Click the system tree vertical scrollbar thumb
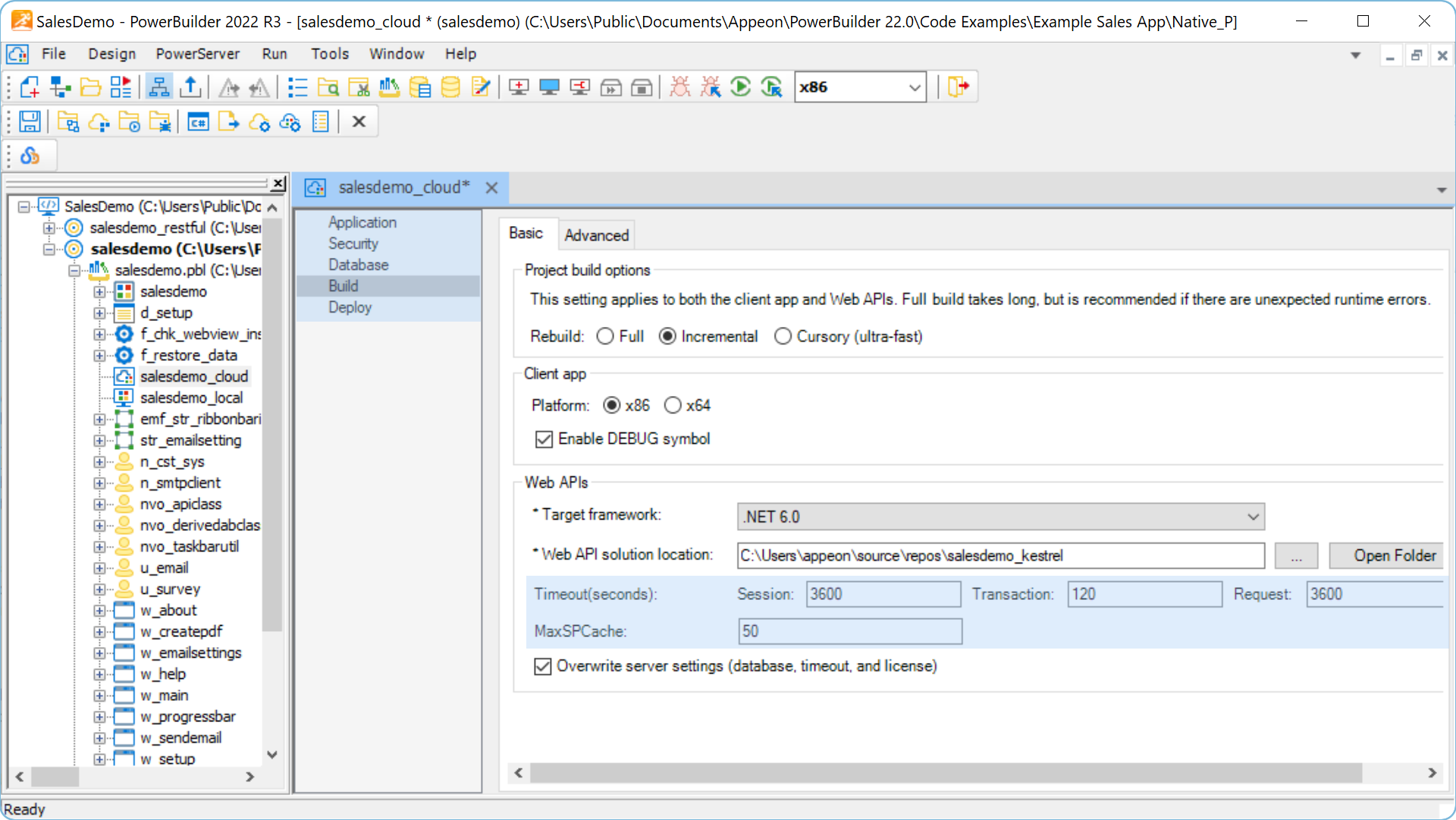This screenshot has height=820, width=1456. pos(271,425)
